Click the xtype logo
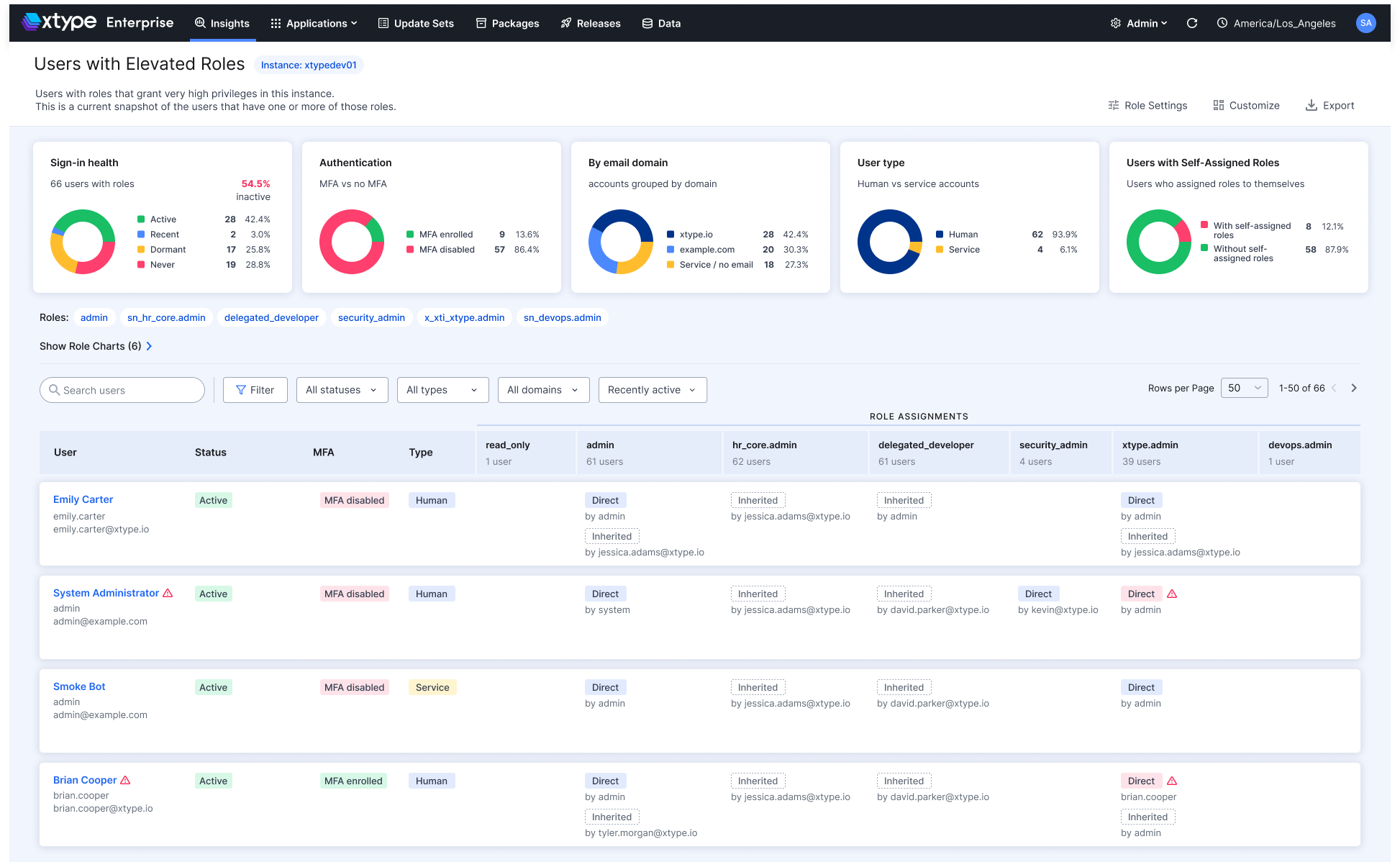The height and width of the screenshot is (862, 1400). [59, 22]
